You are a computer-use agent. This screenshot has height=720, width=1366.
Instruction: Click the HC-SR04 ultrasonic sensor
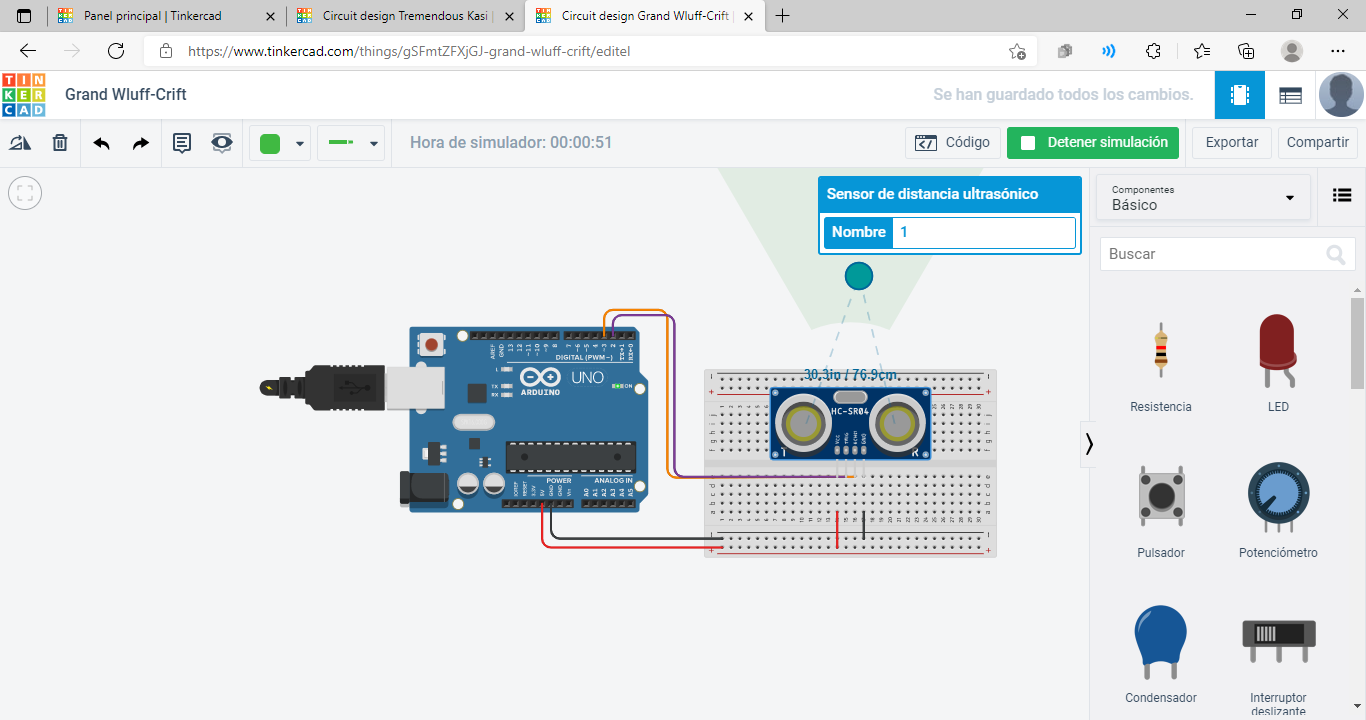click(x=850, y=424)
